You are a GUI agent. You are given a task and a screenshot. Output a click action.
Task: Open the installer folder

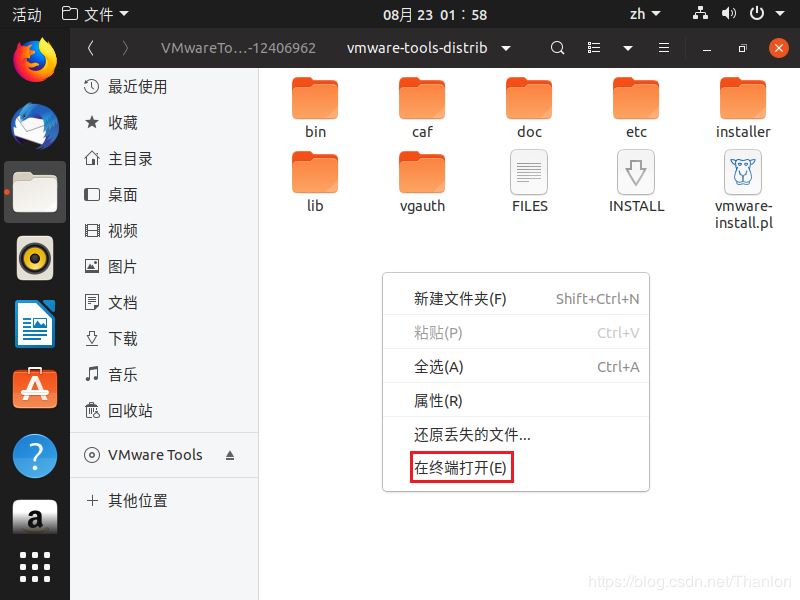(x=743, y=100)
